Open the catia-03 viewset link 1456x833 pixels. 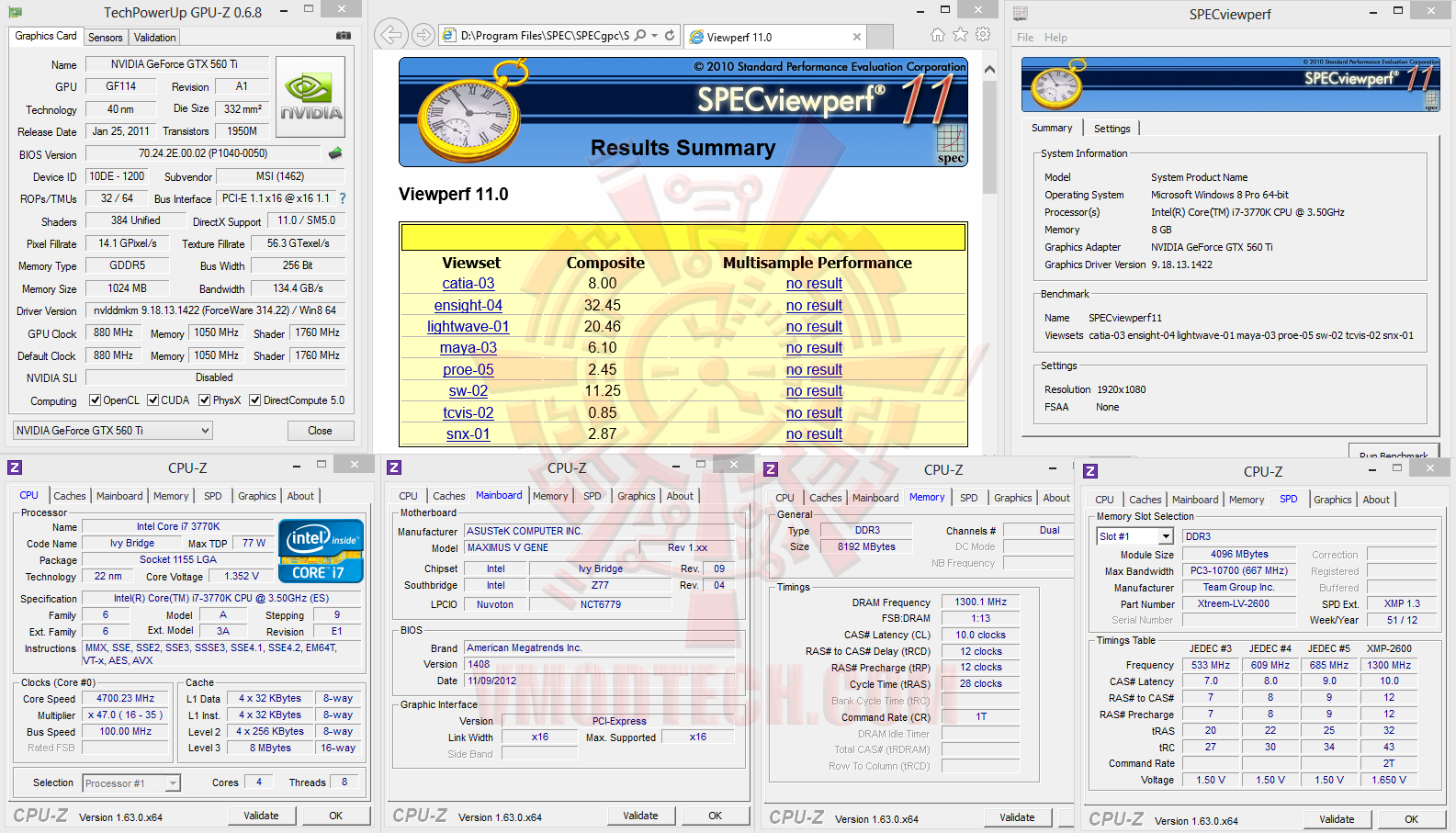[468, 284]
